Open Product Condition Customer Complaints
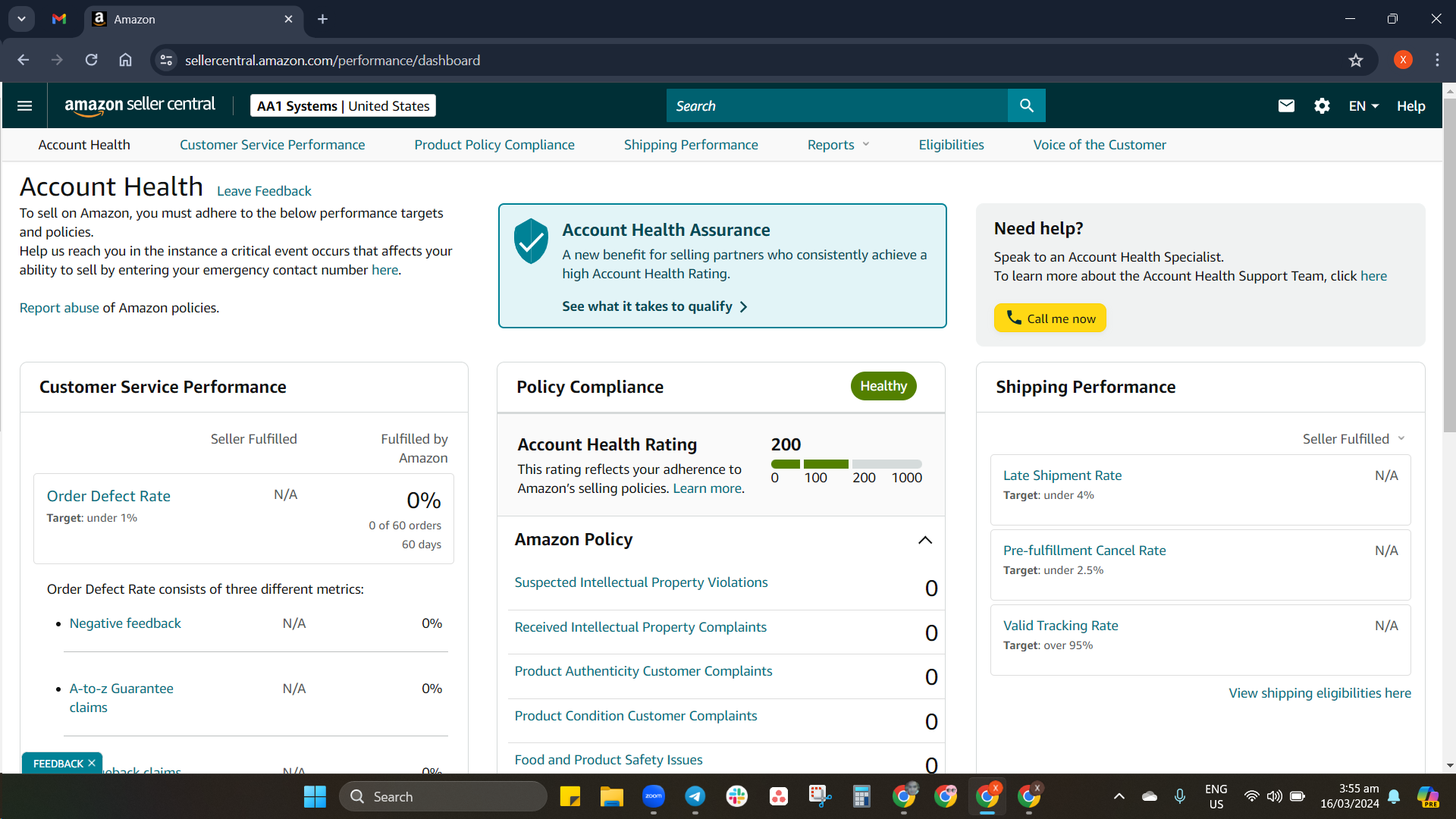 [635, 715]
